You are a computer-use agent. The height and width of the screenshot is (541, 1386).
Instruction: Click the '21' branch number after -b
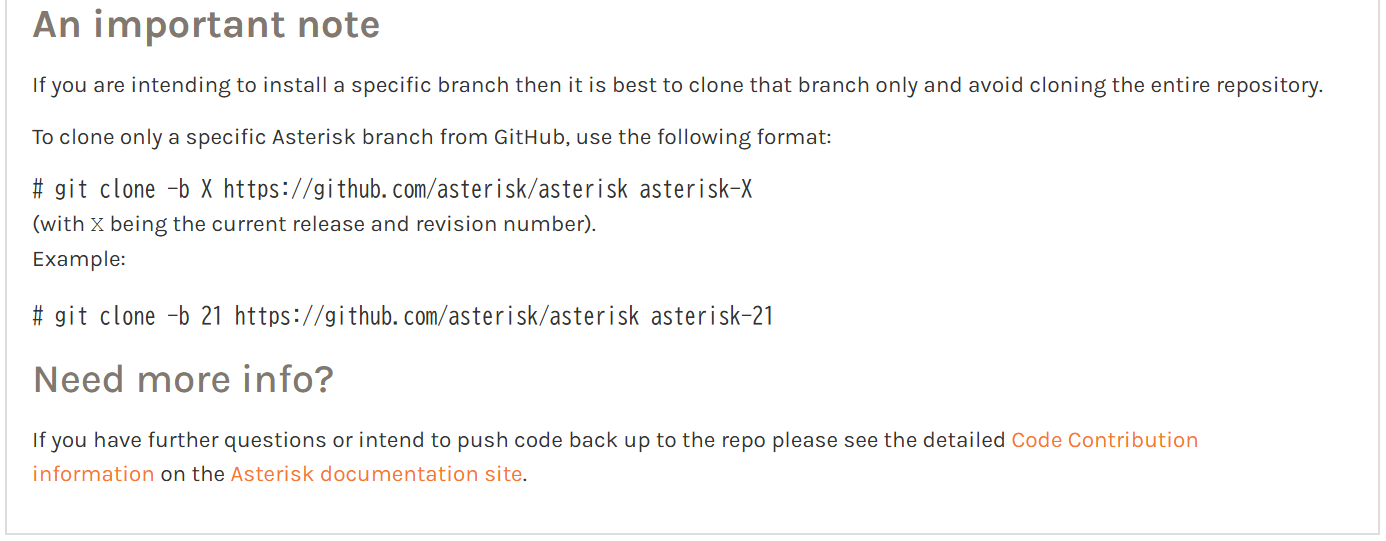(211, 317)
